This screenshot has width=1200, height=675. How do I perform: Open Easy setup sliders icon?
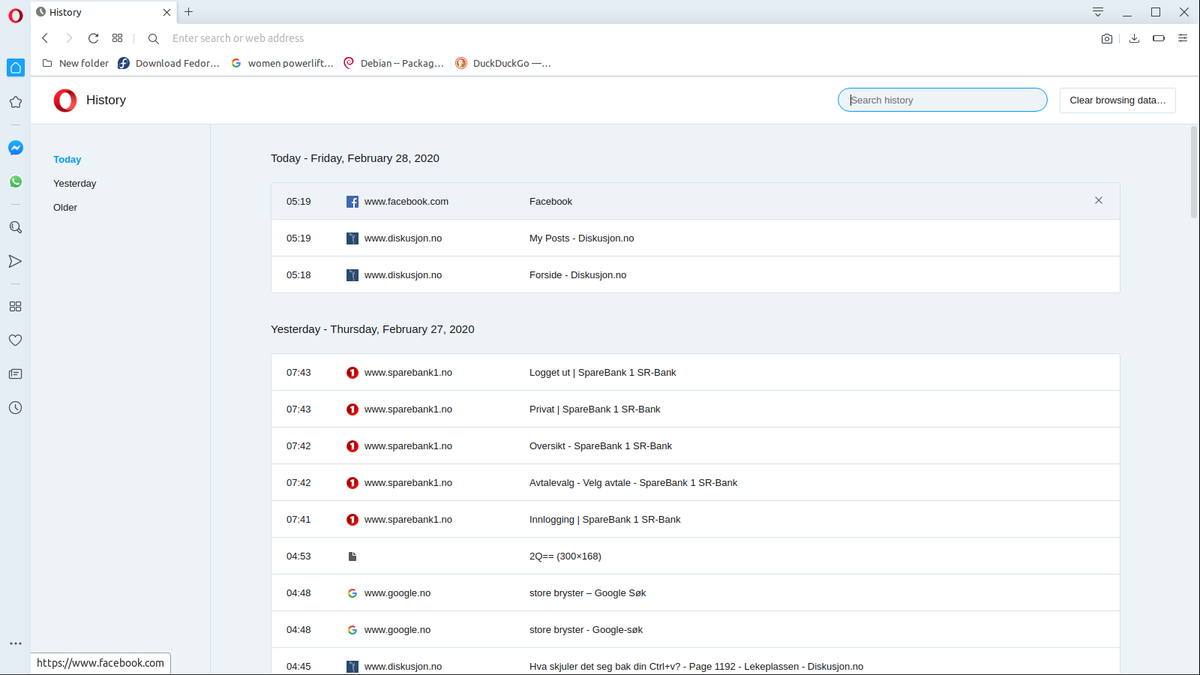(x=1184, y=38)
